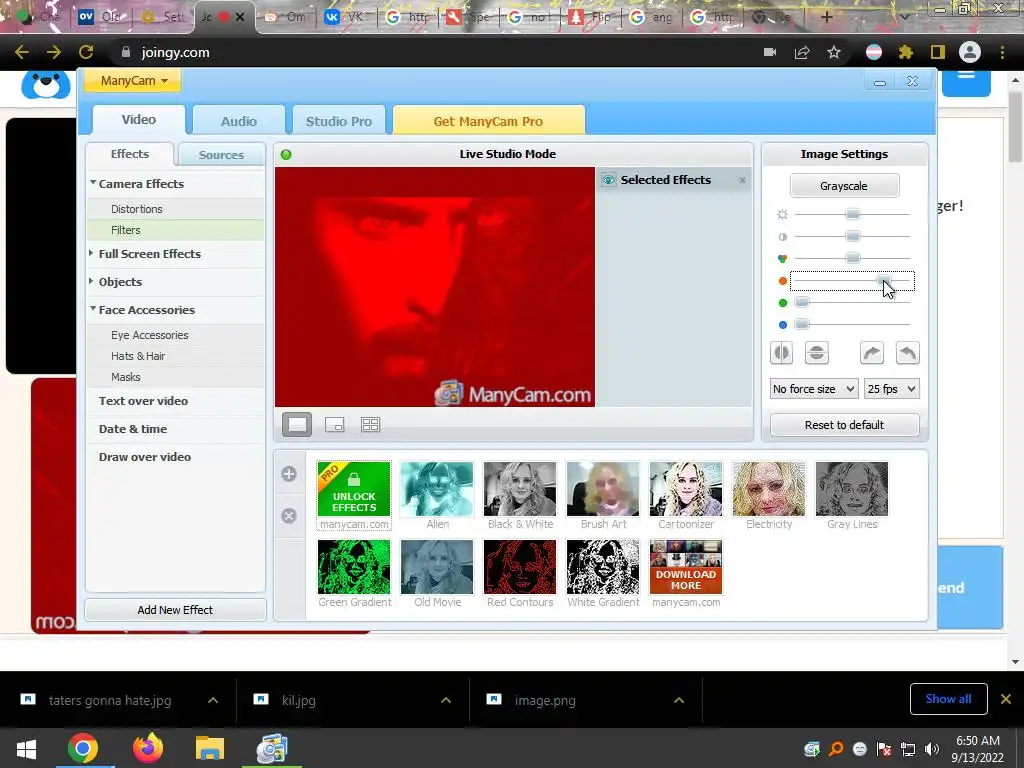Click the Add New Effect button
This screenshot has width=1024, height=768.
[x=175, y=610]
